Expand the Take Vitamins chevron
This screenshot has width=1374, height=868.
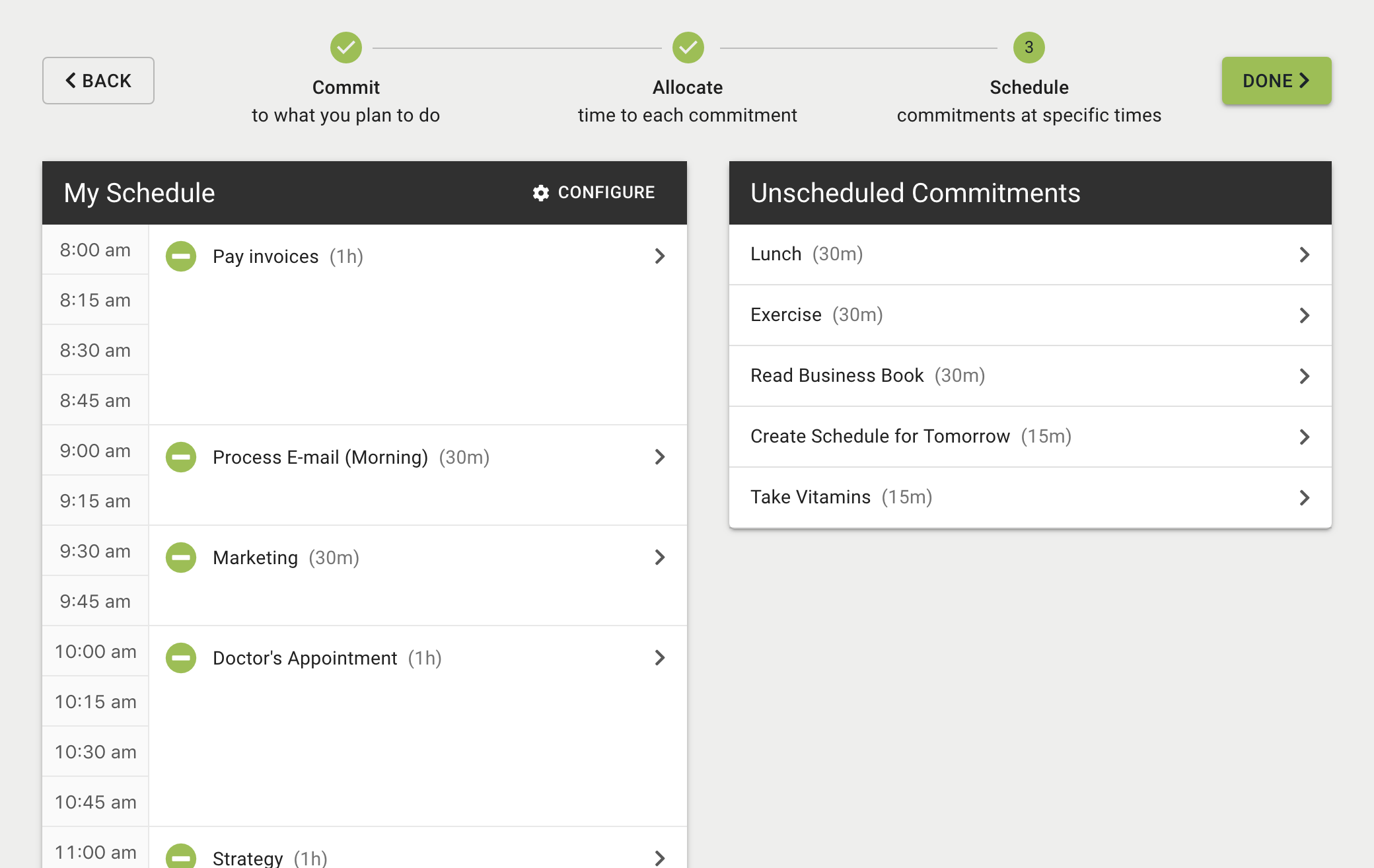click(1304, 498)
